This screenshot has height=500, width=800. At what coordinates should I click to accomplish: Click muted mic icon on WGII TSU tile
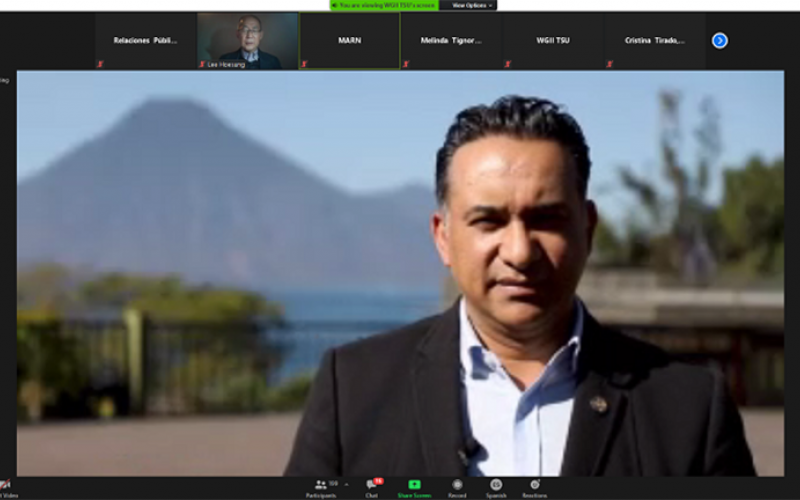coord(508,64)
